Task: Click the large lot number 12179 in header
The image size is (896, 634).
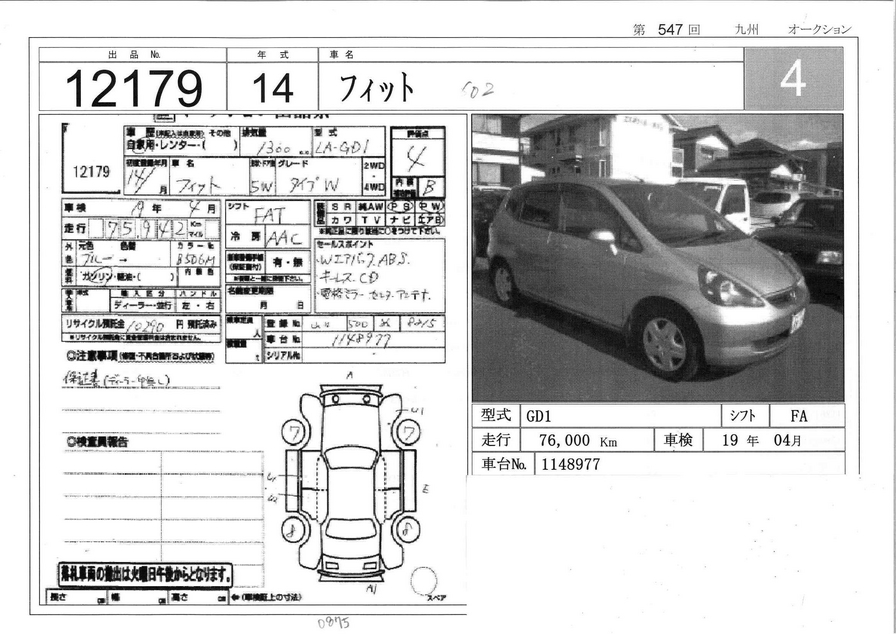Action: (134, 89)
